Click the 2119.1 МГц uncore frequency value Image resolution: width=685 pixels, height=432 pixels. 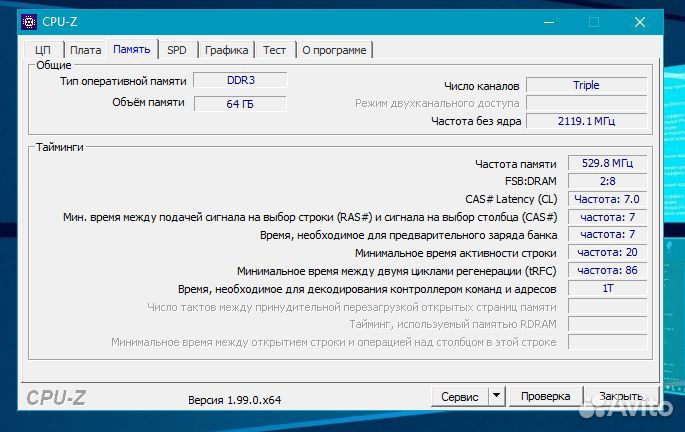coord(586,121)
